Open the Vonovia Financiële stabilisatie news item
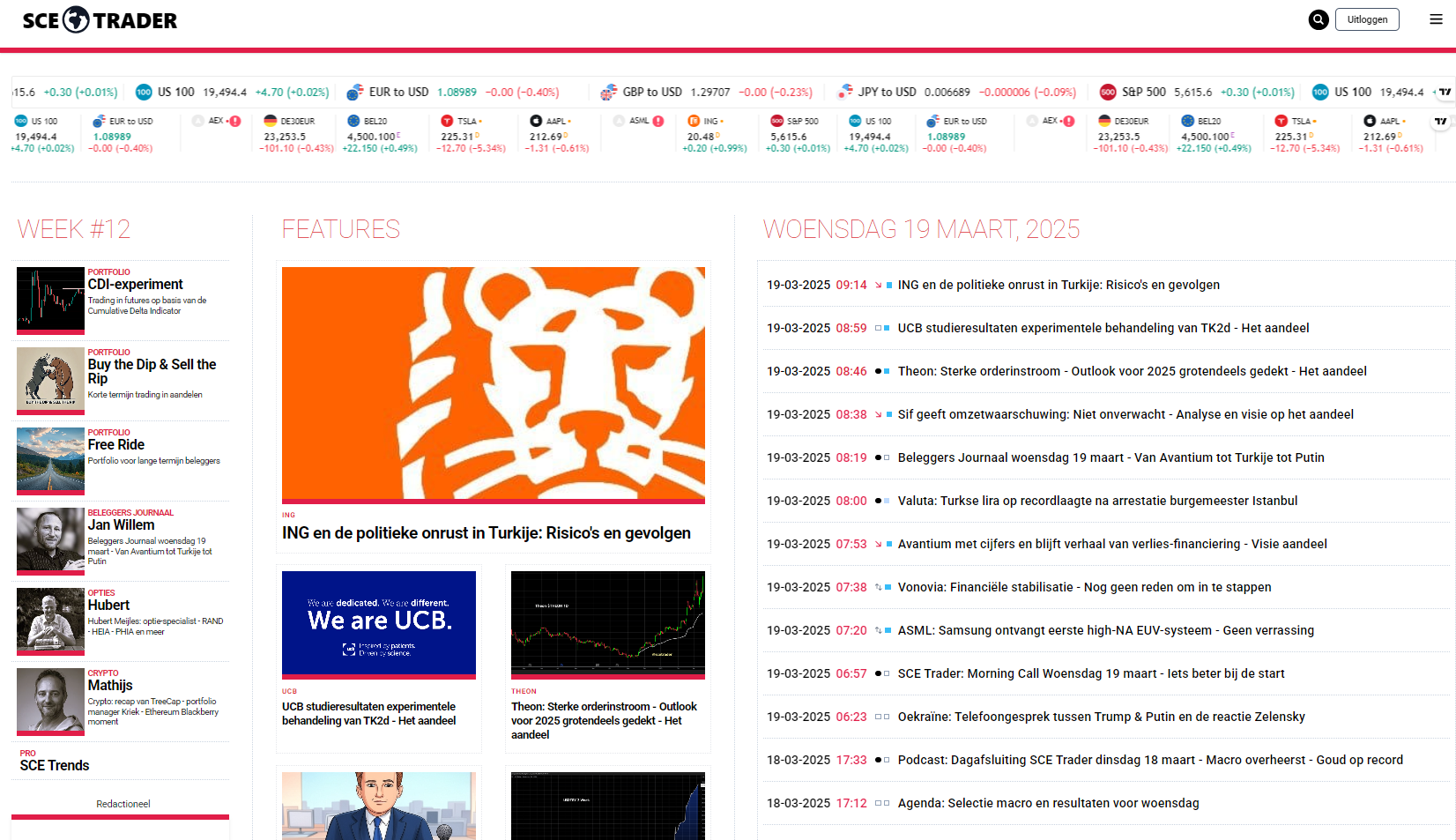The image size is (1456, 840). pos(1084,587)
